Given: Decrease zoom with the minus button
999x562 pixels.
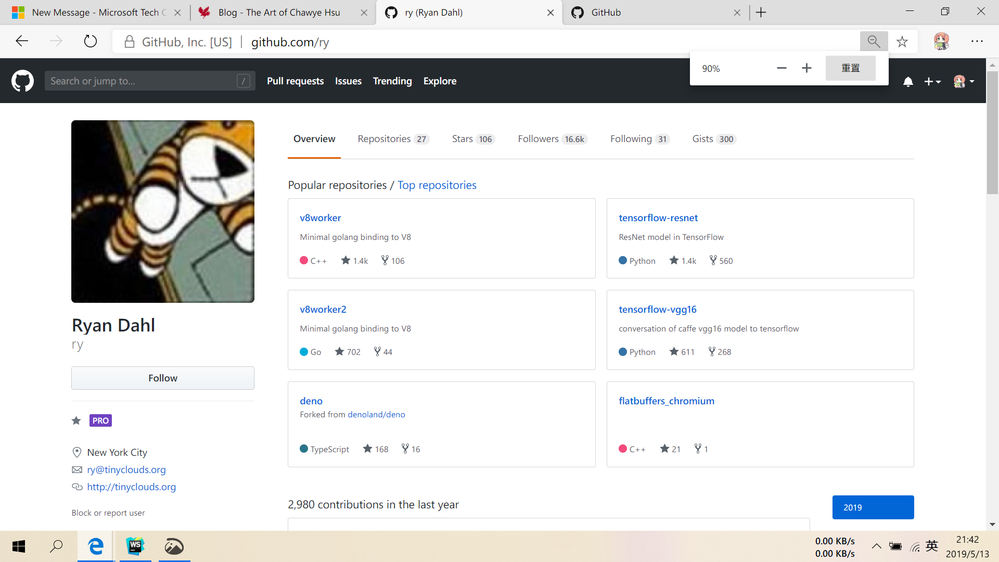Looking at the screenshot, I should [x=782, y=68].
